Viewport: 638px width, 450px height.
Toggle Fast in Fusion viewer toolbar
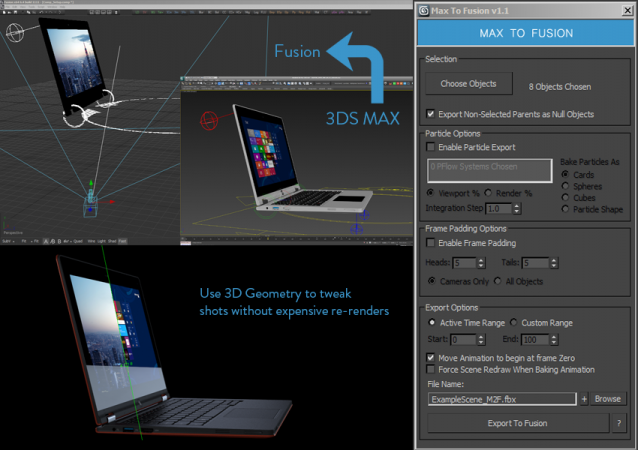point(122,241)
